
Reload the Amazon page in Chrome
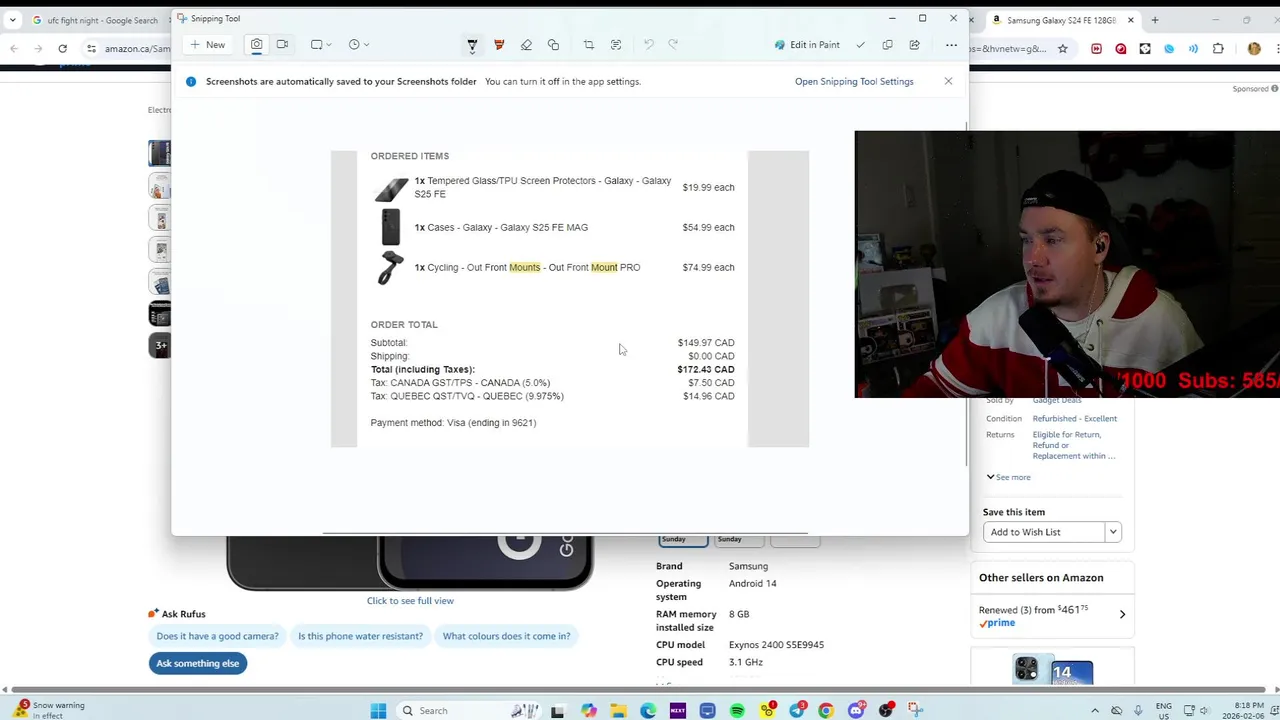point(62,48)
